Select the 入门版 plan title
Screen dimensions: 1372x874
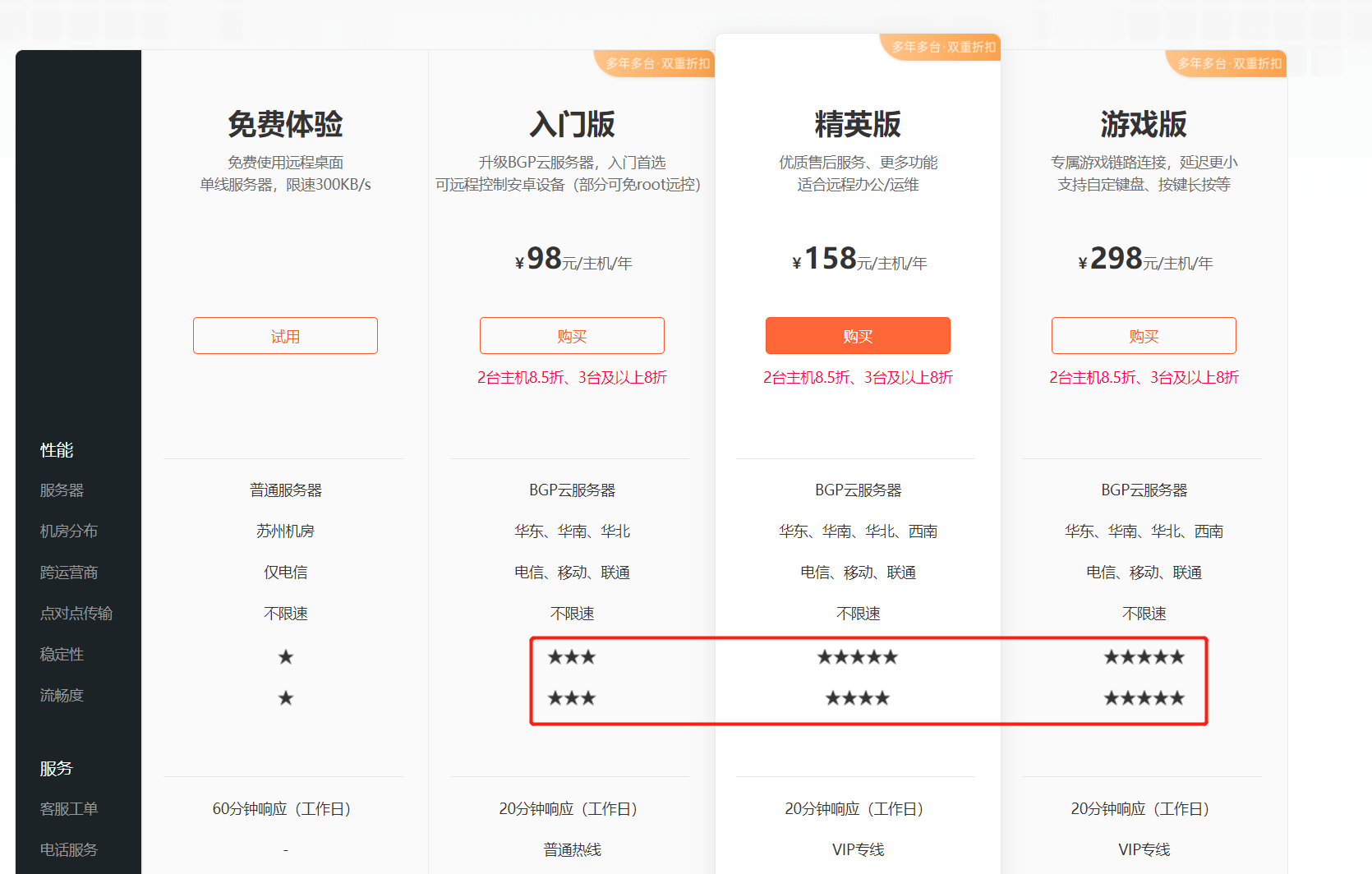[x=572, y=124]
